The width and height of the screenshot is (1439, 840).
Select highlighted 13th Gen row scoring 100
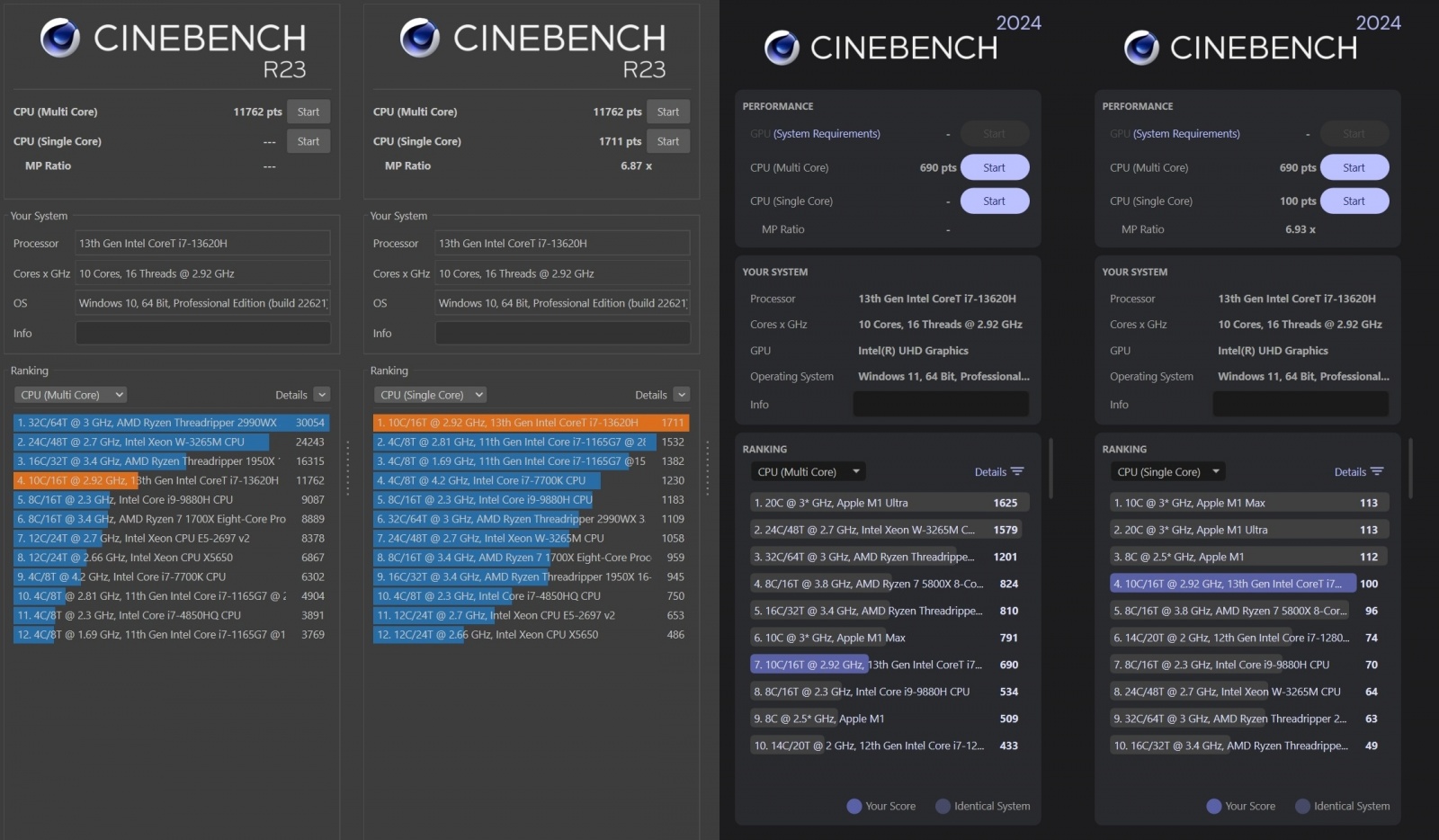point(1249,584)
